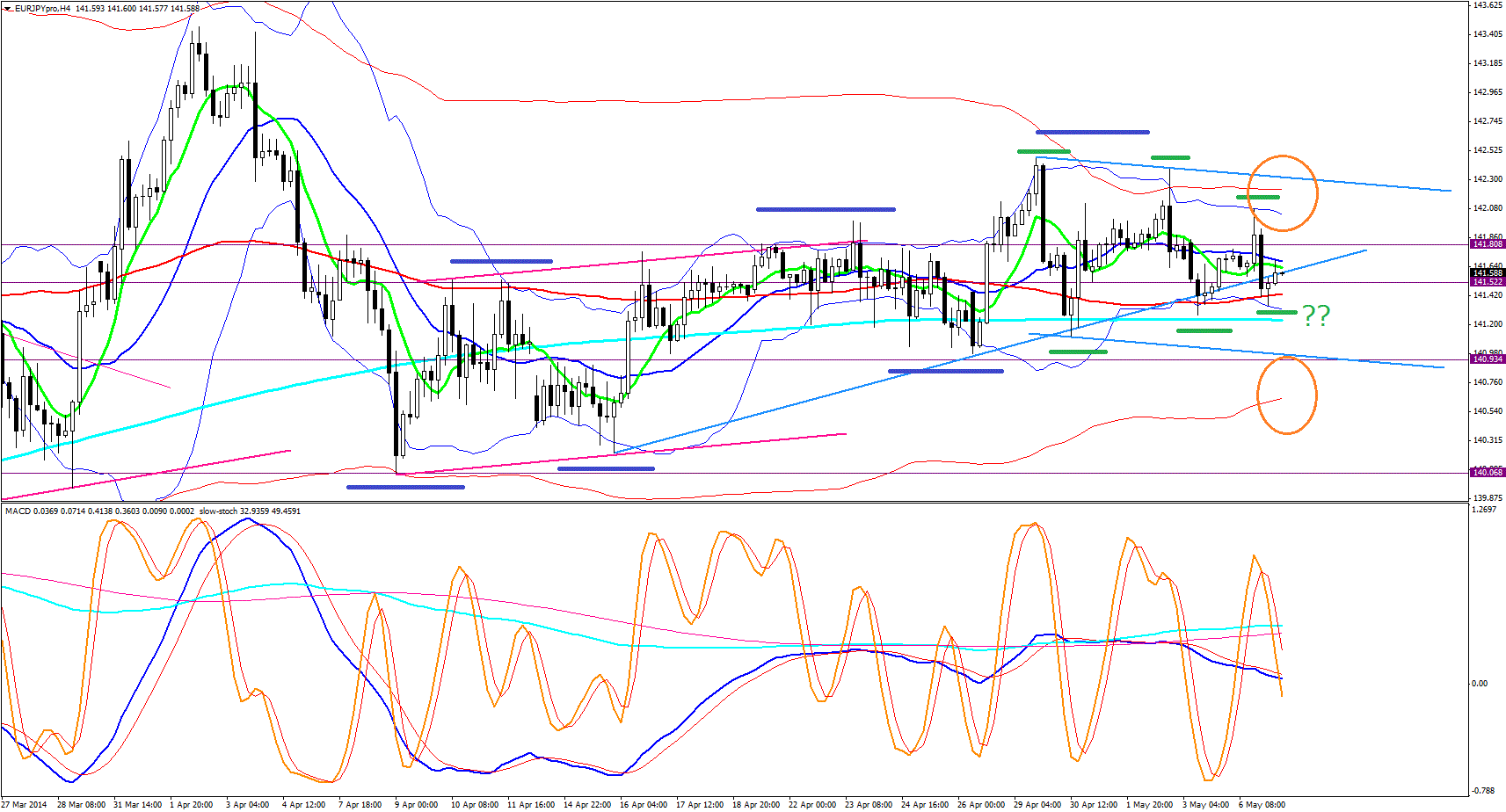The width and height of the screenshot is (1506, 812).
Task: Click the 11 Apr 16:00 time label
Action: 531,805
